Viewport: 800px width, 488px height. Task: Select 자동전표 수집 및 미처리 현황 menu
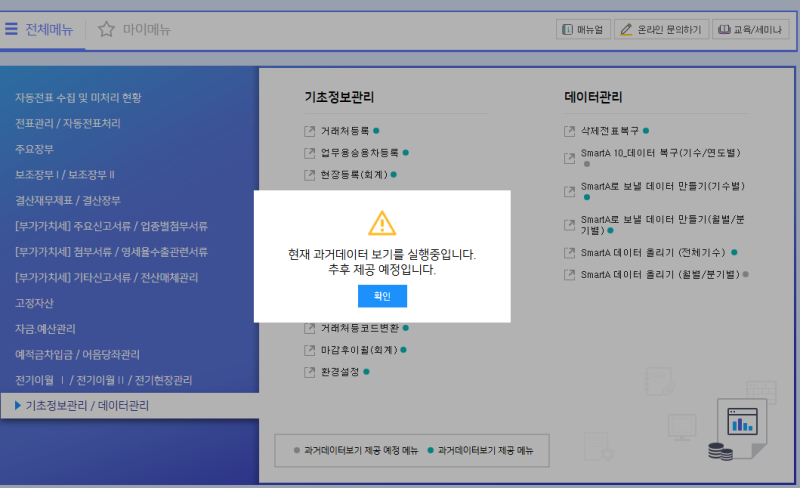[78, 97]
